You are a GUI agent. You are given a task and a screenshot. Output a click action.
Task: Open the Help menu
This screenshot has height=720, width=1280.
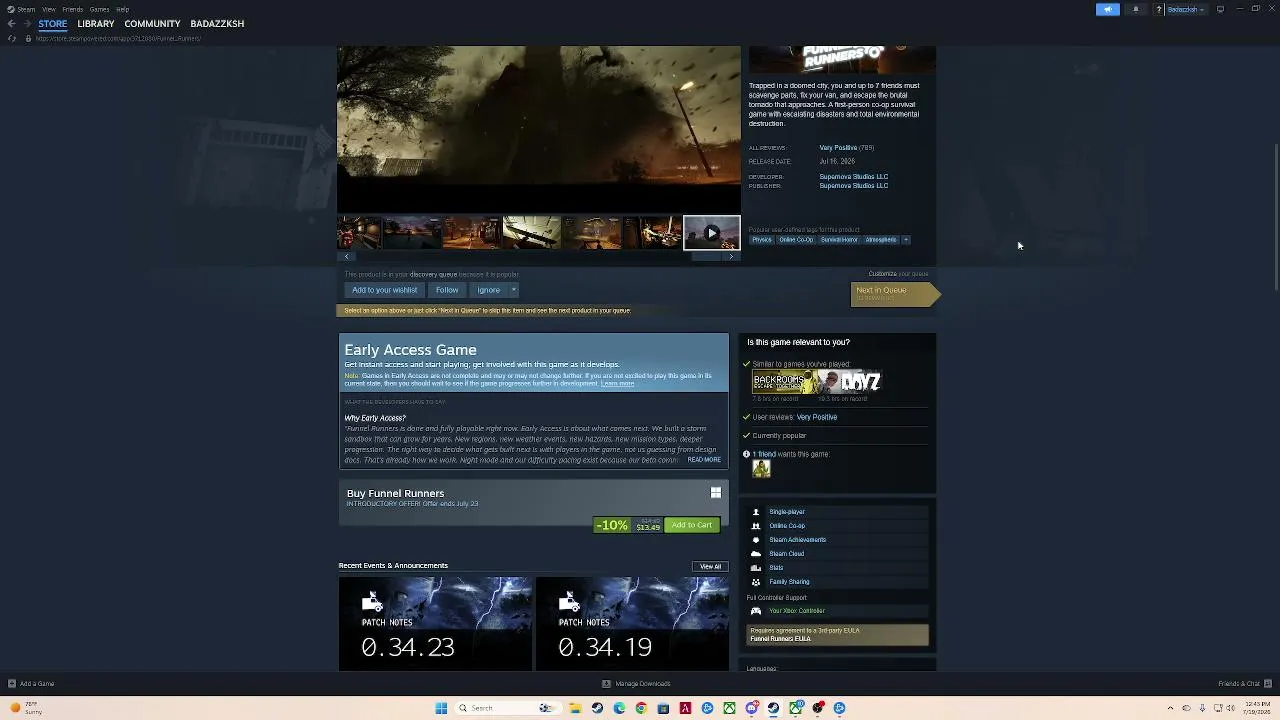[122, 9]
